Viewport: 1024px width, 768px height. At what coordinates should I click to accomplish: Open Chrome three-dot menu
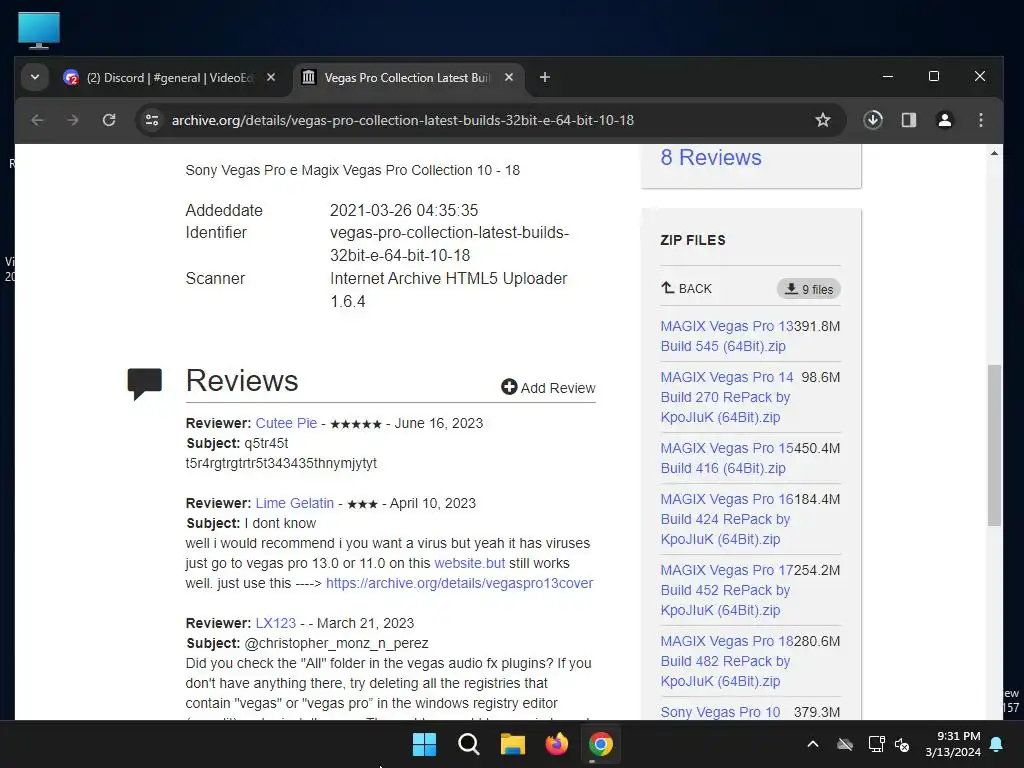coord(981,120)
